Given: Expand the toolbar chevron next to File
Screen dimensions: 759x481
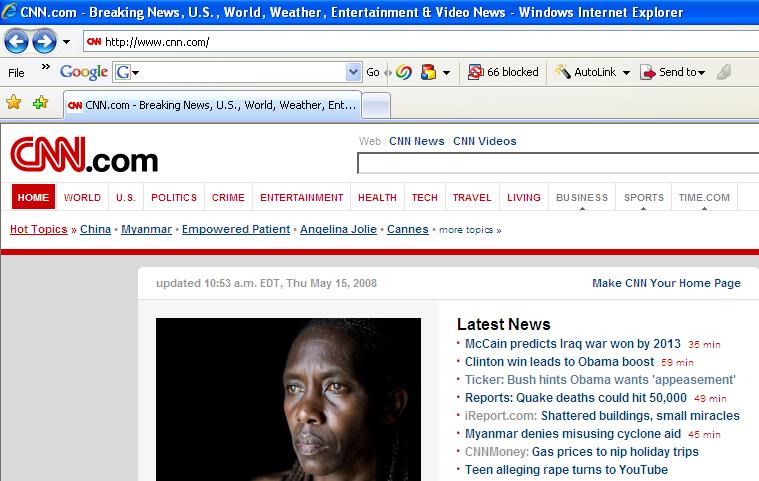Looking at the screenshot, I should (45, 70).
